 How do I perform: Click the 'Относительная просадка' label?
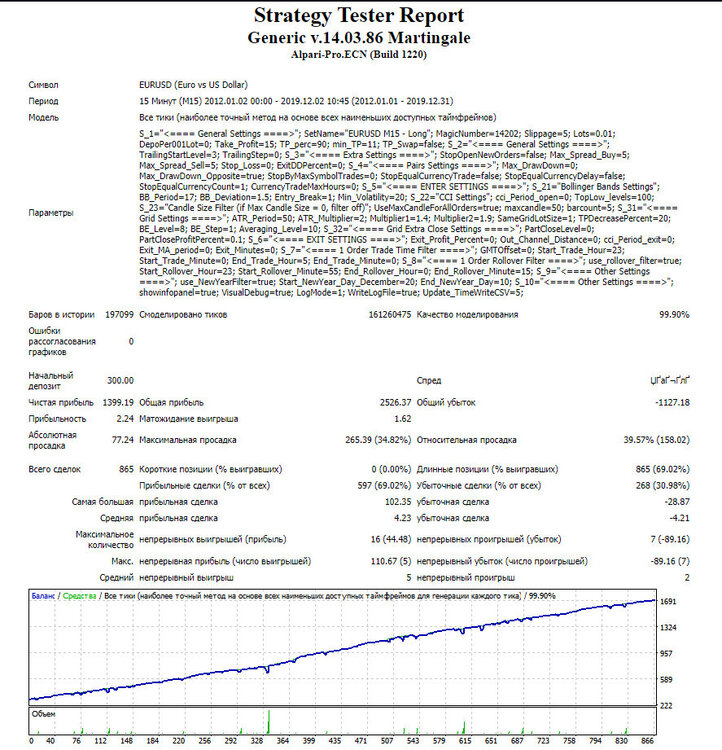pos(467,440)
